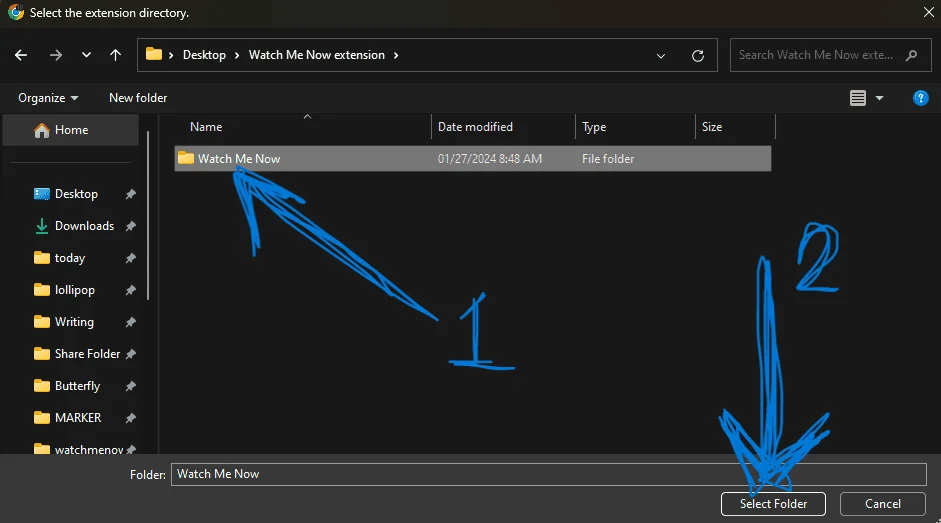Viewport: 941px width, 523px height.
Task: Expand chevron after Desktop in breadcrumb
Action: (237, 55)
